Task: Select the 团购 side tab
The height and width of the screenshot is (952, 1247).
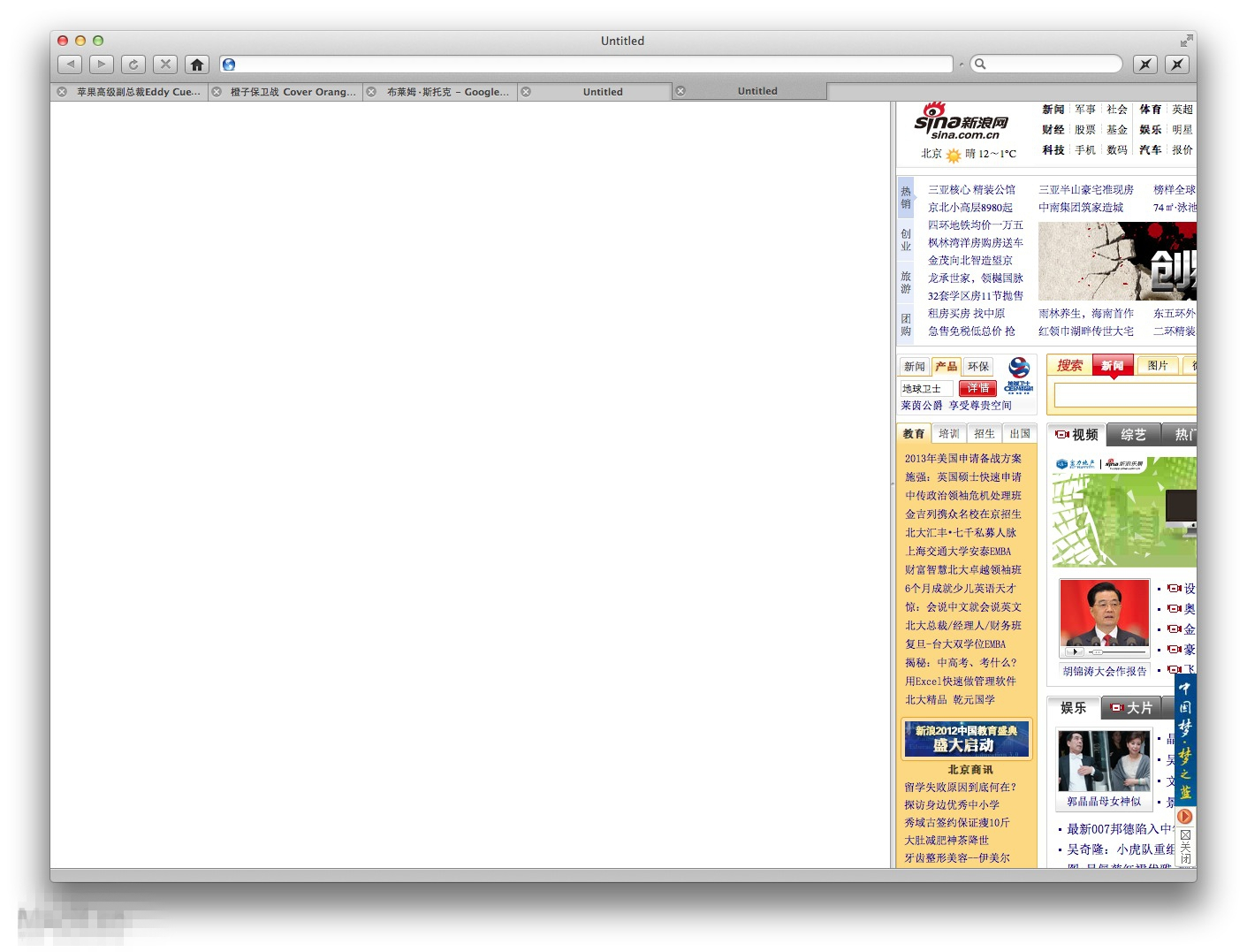Action: [x=906, y=324]
